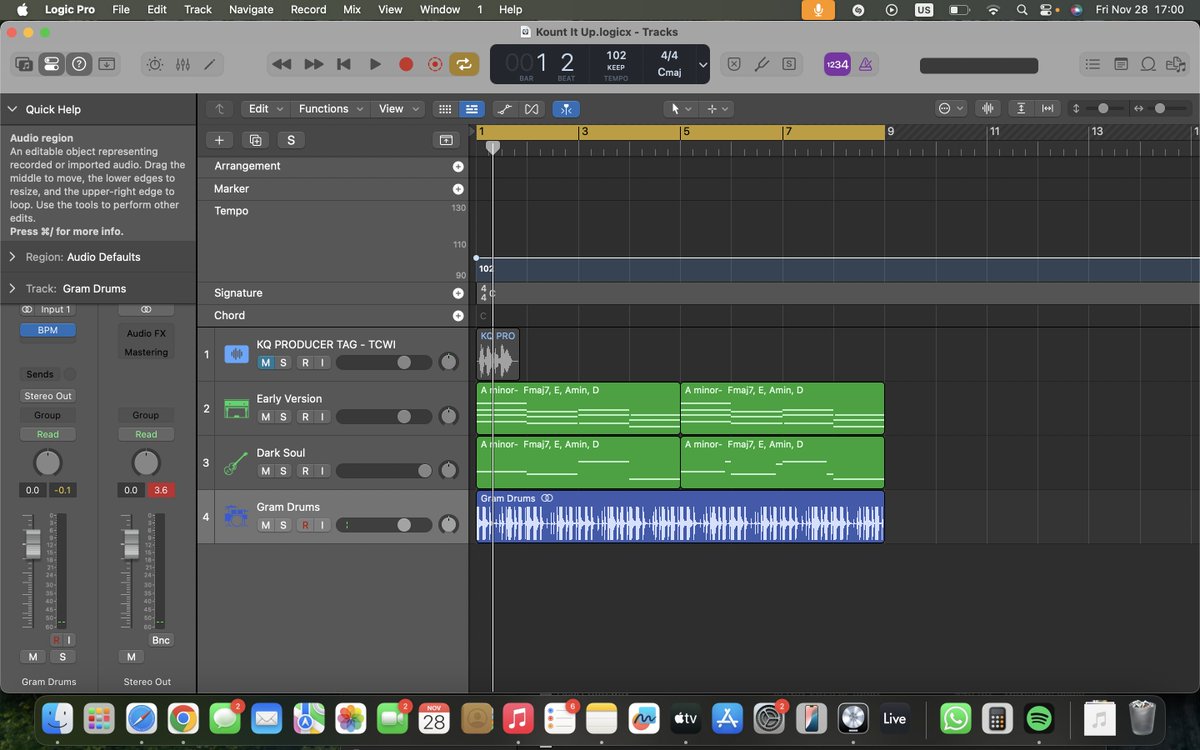Adjust the vertical zoom slider
This screenshot has height=750, width=1200.
(x=1103, y=109)
